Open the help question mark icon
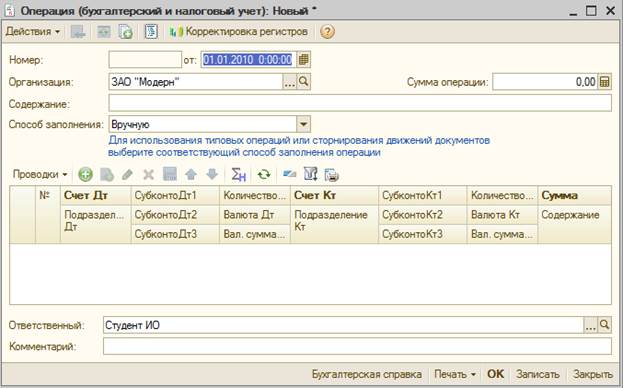This screenshot has width=623, height=388. coord(327,32)
